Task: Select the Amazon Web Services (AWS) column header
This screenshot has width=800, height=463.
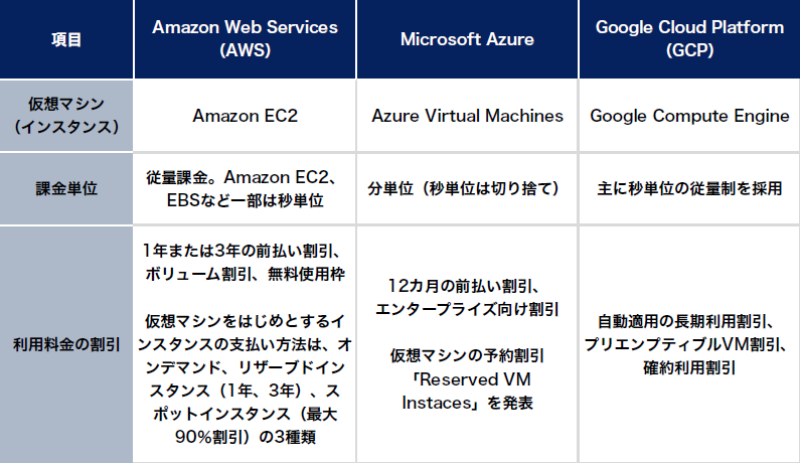Action: click(x=245, y=40)
